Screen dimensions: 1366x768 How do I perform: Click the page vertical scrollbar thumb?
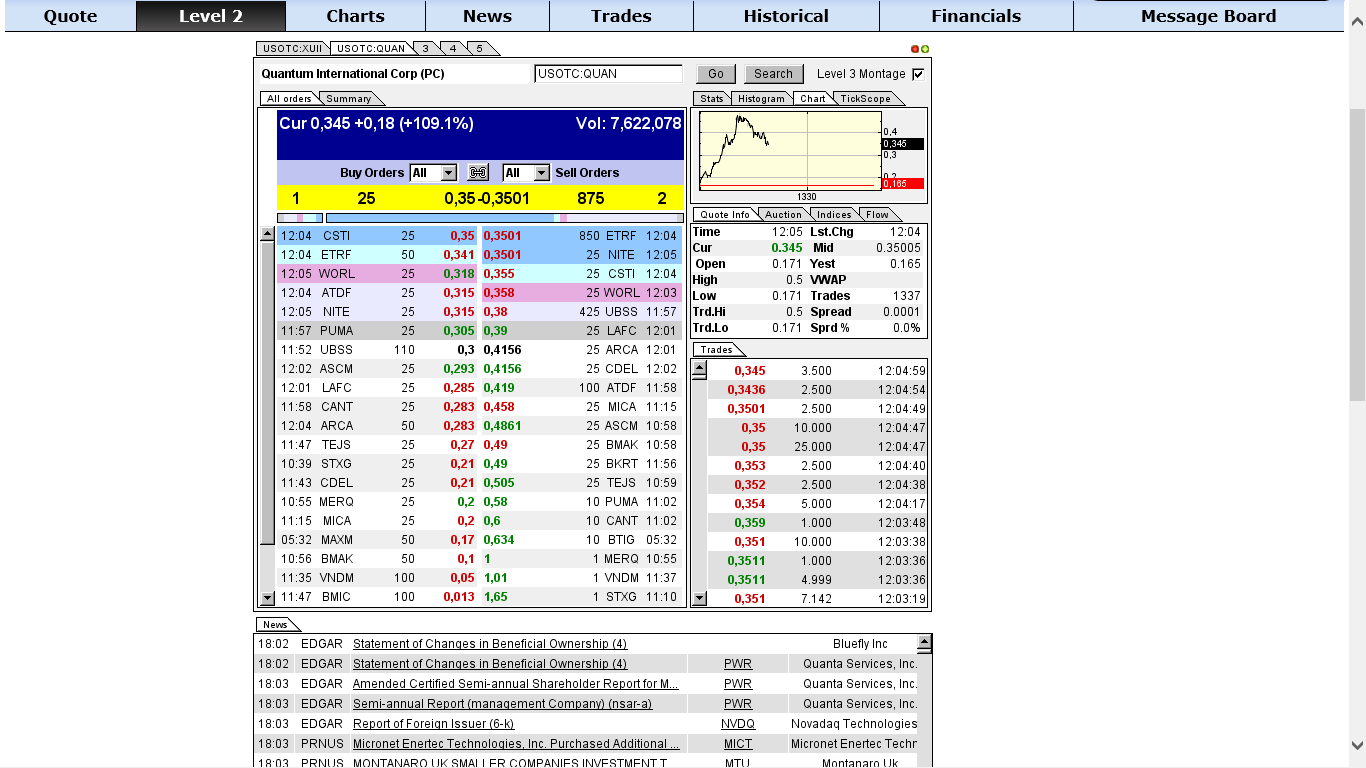[x=1357, y=255]
